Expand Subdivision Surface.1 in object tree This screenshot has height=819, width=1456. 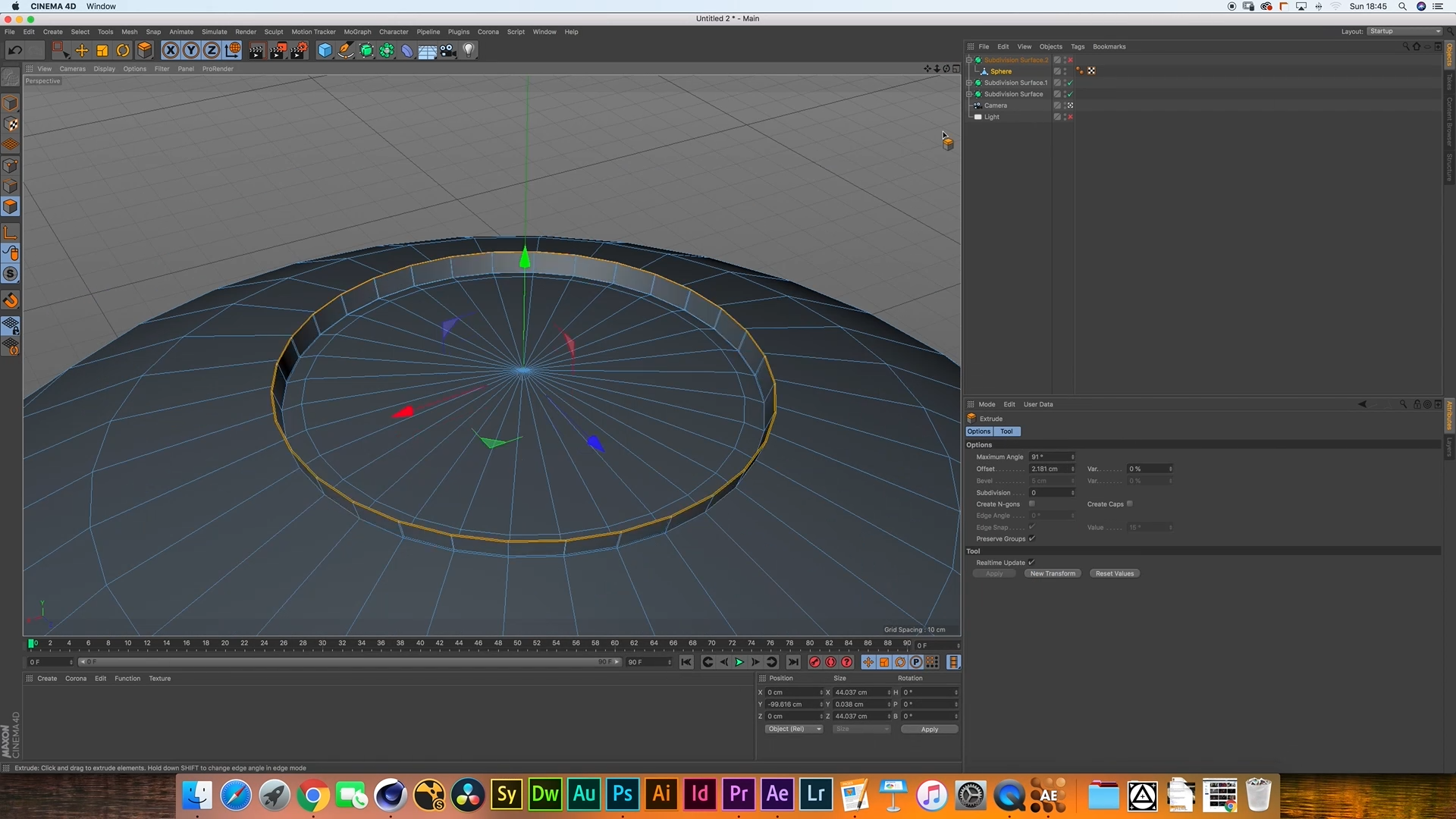969,83
